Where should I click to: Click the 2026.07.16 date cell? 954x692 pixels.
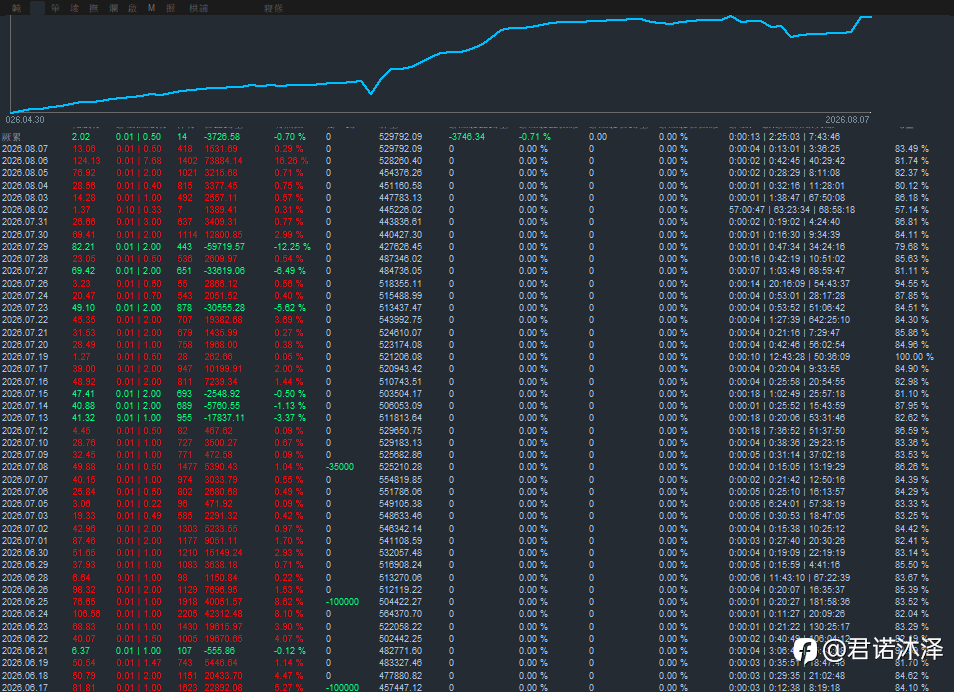(25, 382)
